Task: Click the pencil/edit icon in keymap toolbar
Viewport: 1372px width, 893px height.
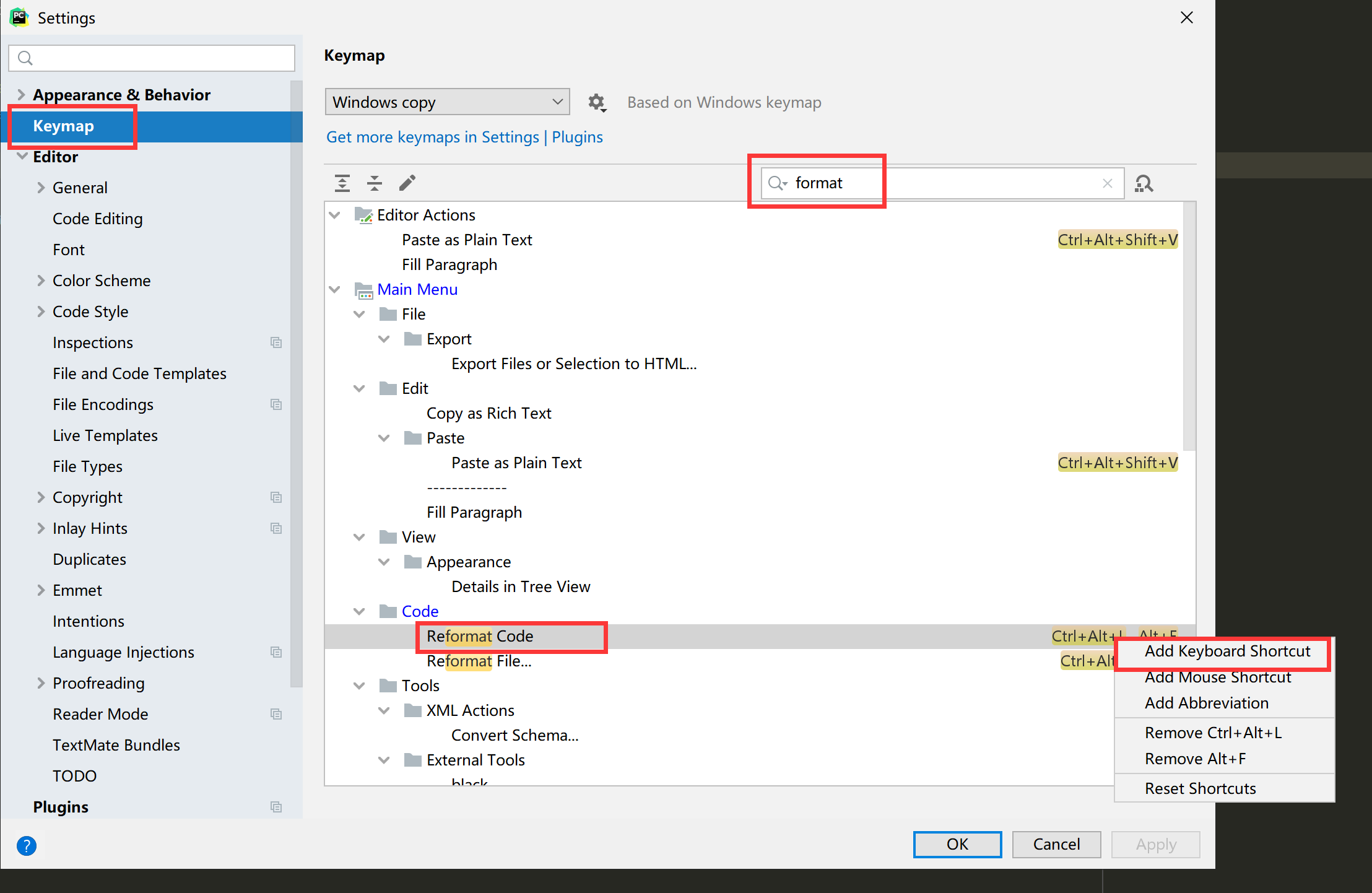Action: [408, 182]
